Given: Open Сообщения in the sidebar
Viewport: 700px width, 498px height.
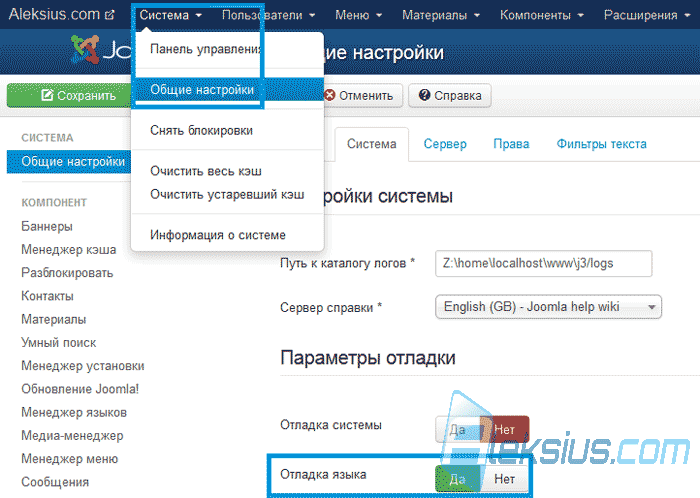Looking at the screenshot, I should tap(55, 481).
